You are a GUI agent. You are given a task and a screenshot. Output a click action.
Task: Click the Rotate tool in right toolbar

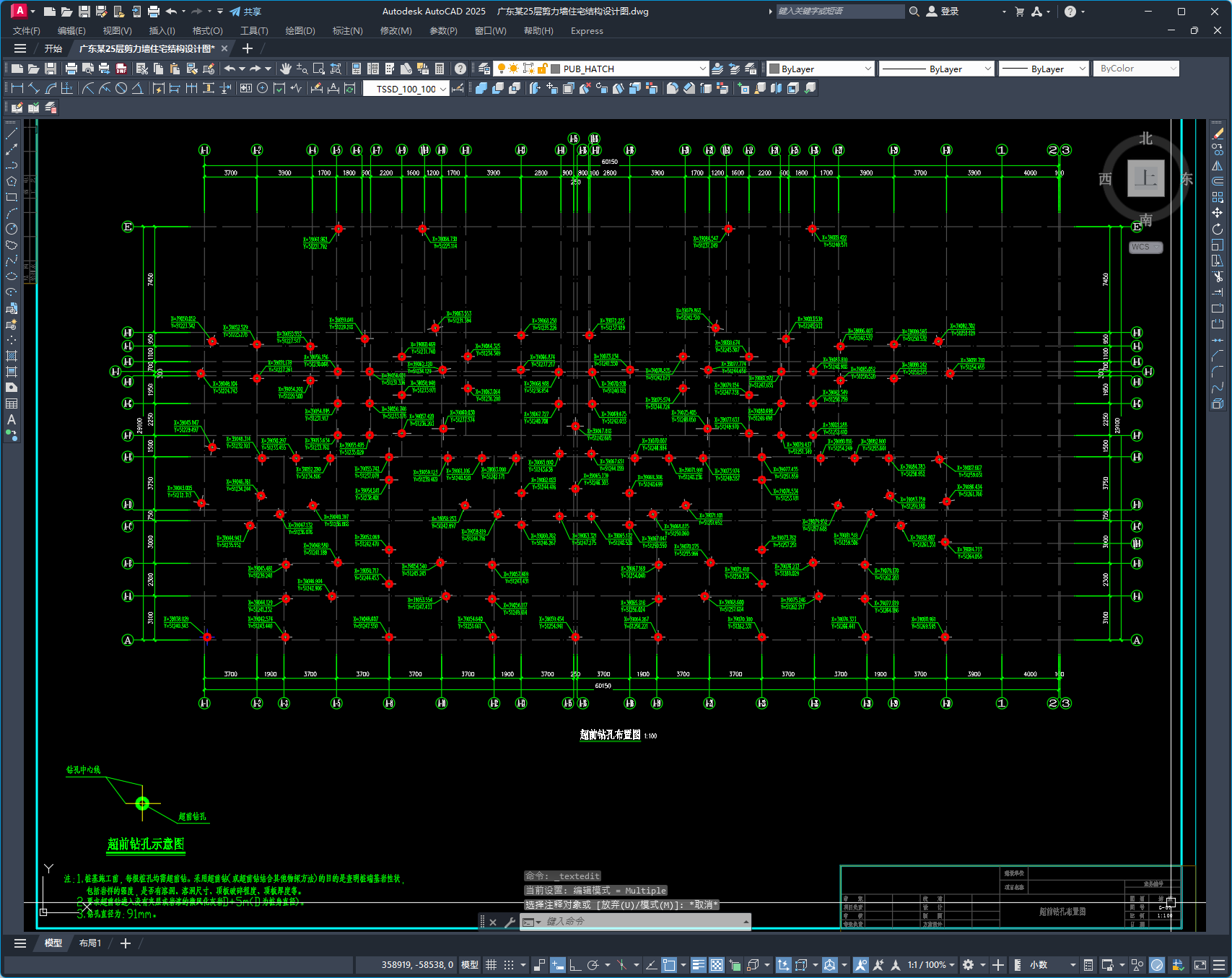1218,229
